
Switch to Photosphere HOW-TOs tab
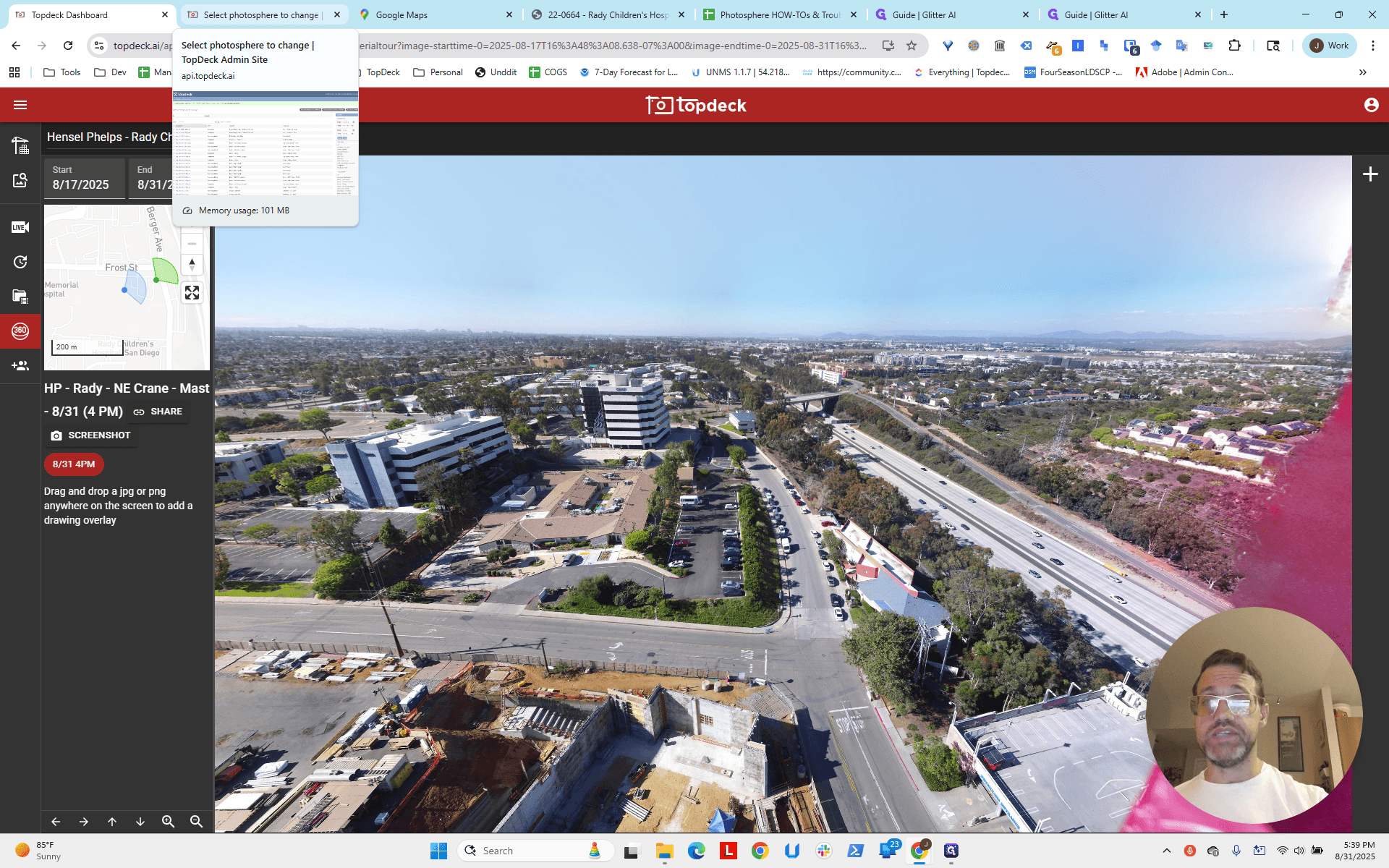click(x=779, y=14)
